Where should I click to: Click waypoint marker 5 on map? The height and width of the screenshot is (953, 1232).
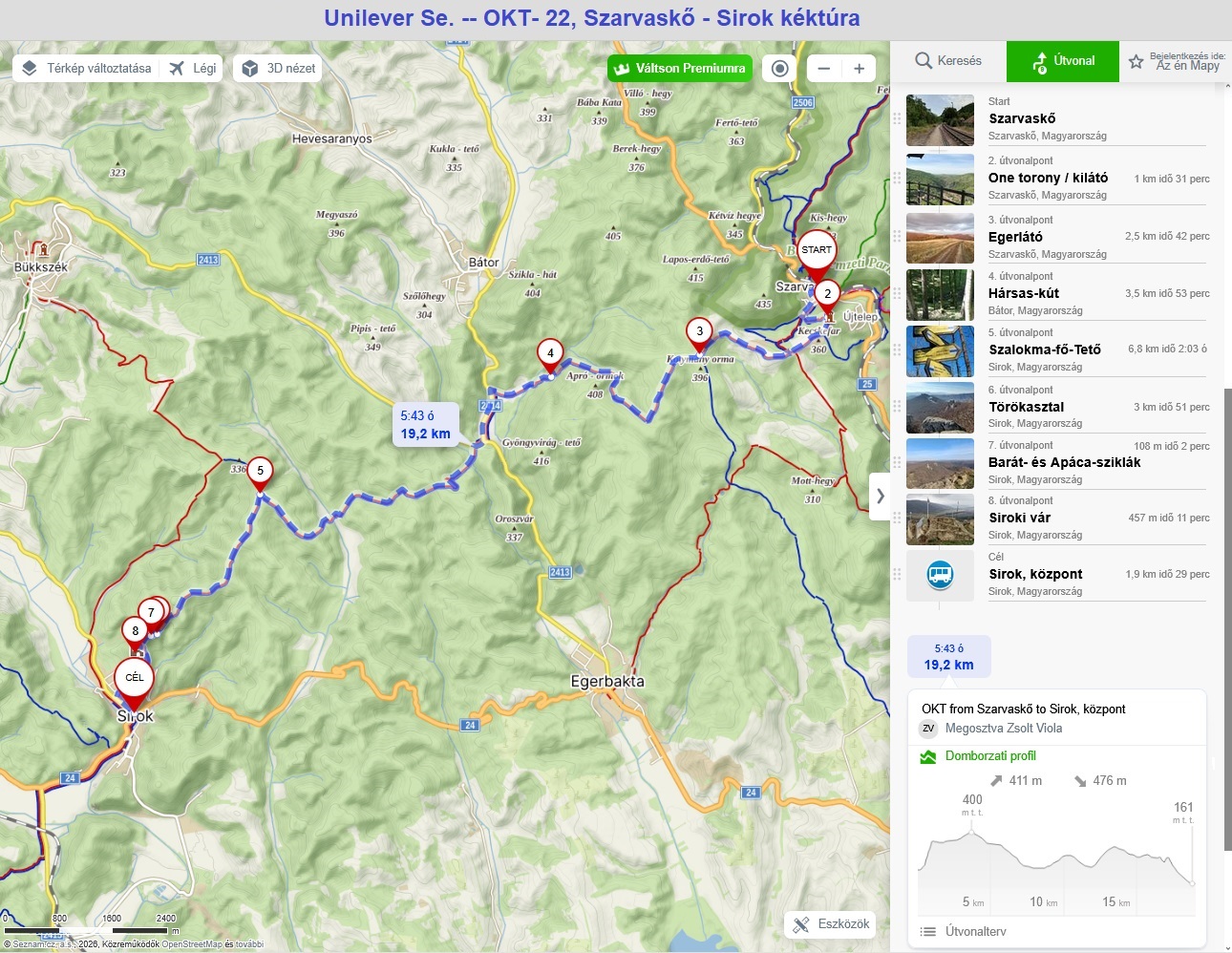(260, 472)
